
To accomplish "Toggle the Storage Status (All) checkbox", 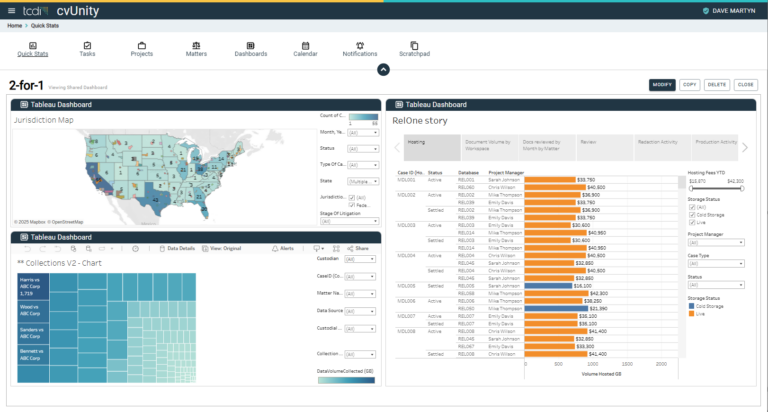I will click(692, 206).
